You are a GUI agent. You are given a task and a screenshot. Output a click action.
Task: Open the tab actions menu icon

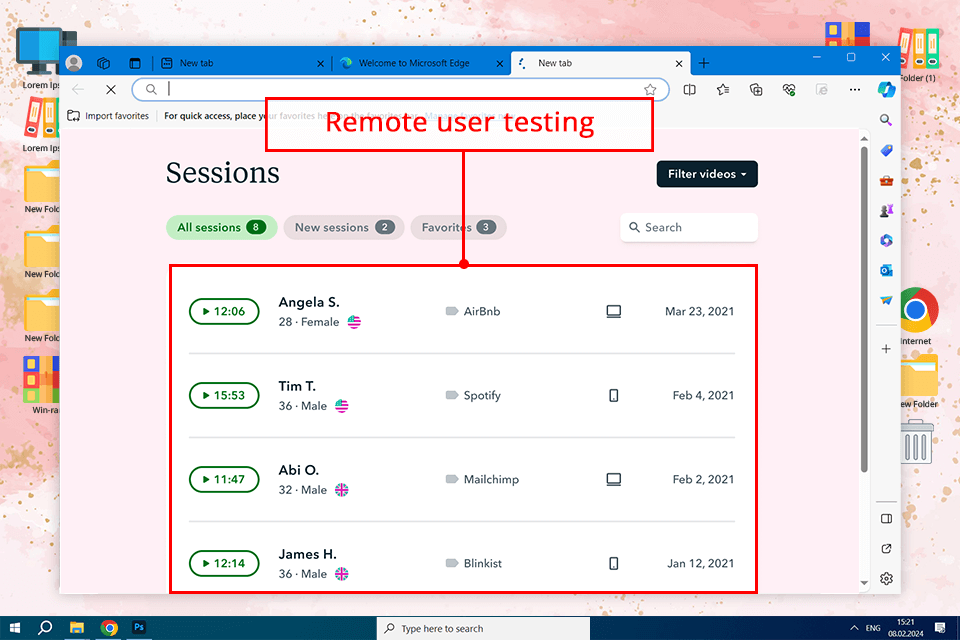(x=135, y=63)
